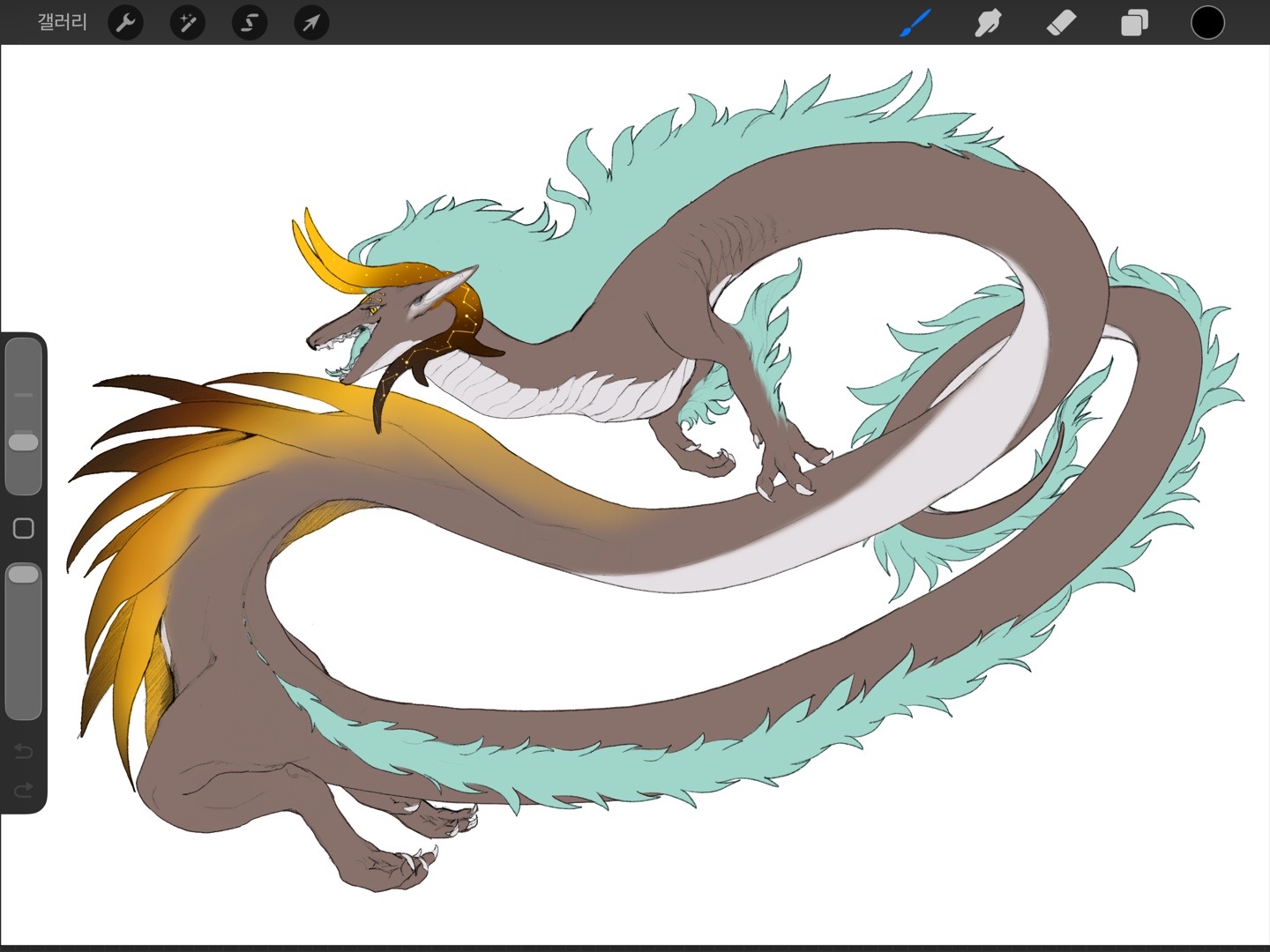Open the Layers panel
Viewport: 1270px width, 952px height.
pyautogui.click(x=1134, y=23)
